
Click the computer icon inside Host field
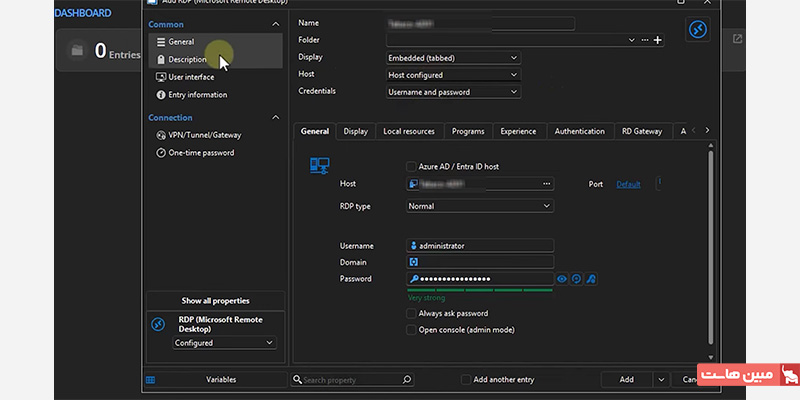(413, 184)
